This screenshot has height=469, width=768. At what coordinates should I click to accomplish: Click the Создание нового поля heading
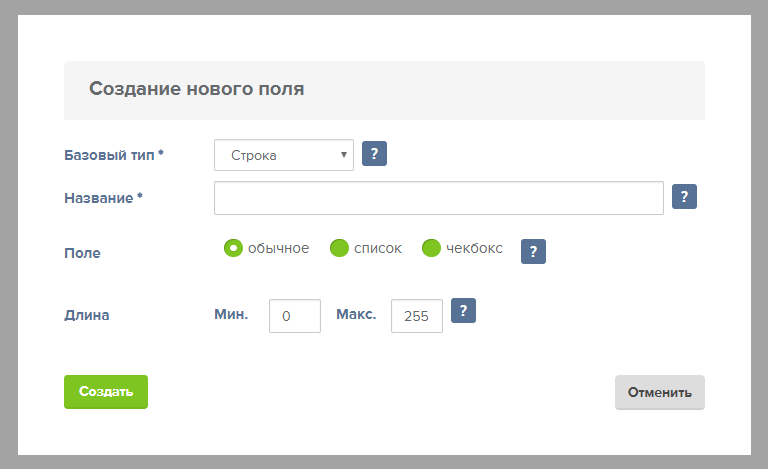196,89
